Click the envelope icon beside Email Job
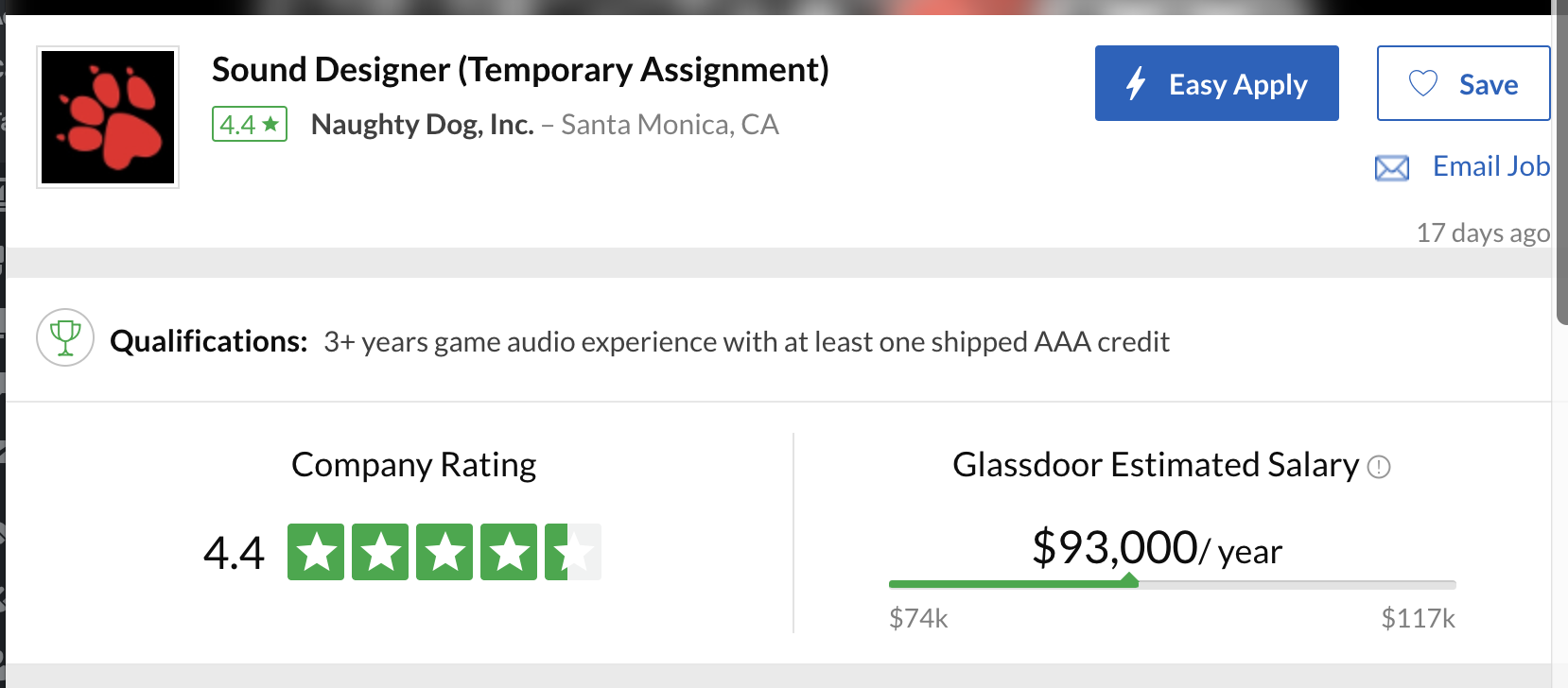 pyautogui.click(x=1391, y=168)
